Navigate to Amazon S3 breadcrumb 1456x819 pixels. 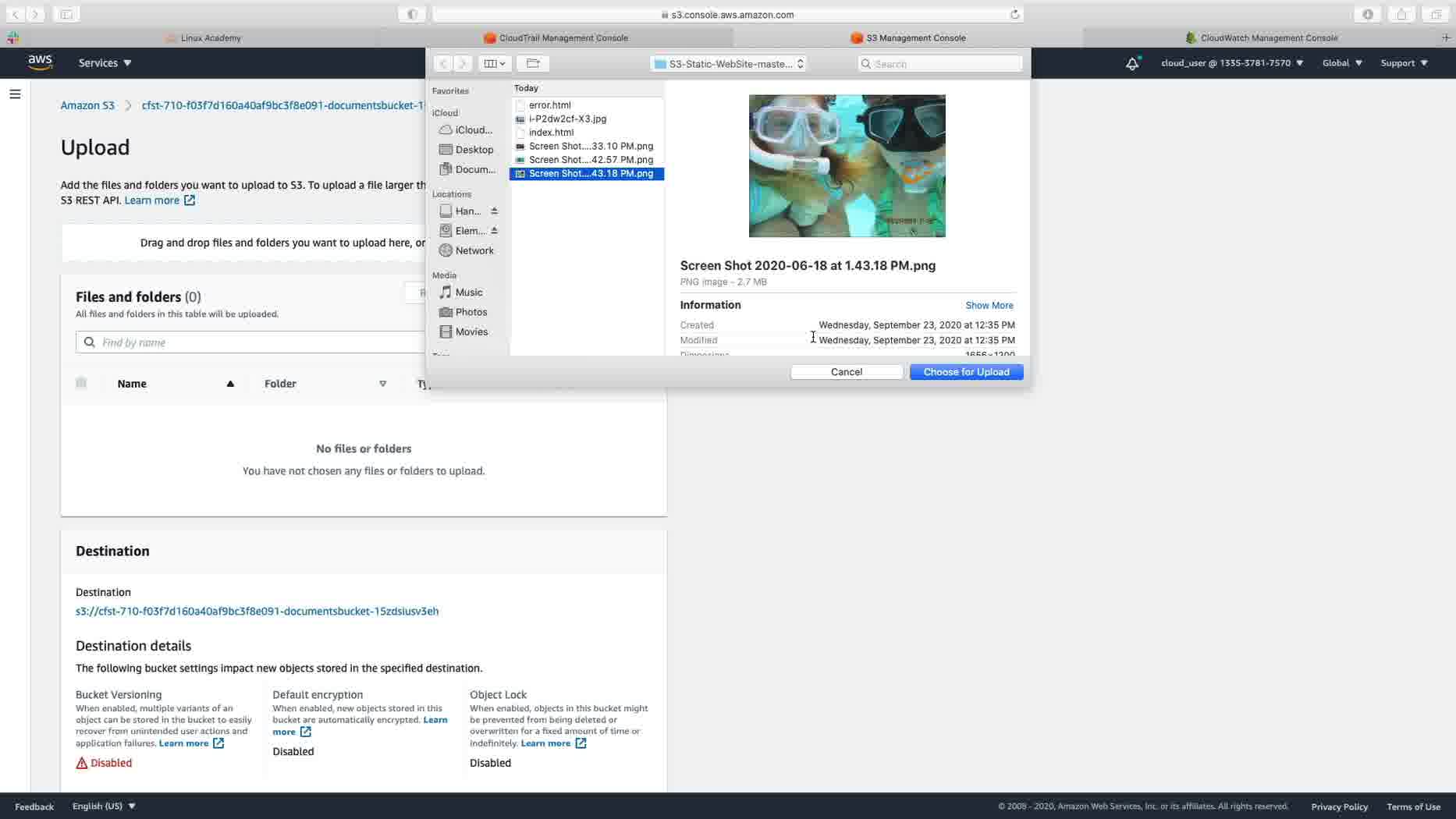[x=87, y=105]
